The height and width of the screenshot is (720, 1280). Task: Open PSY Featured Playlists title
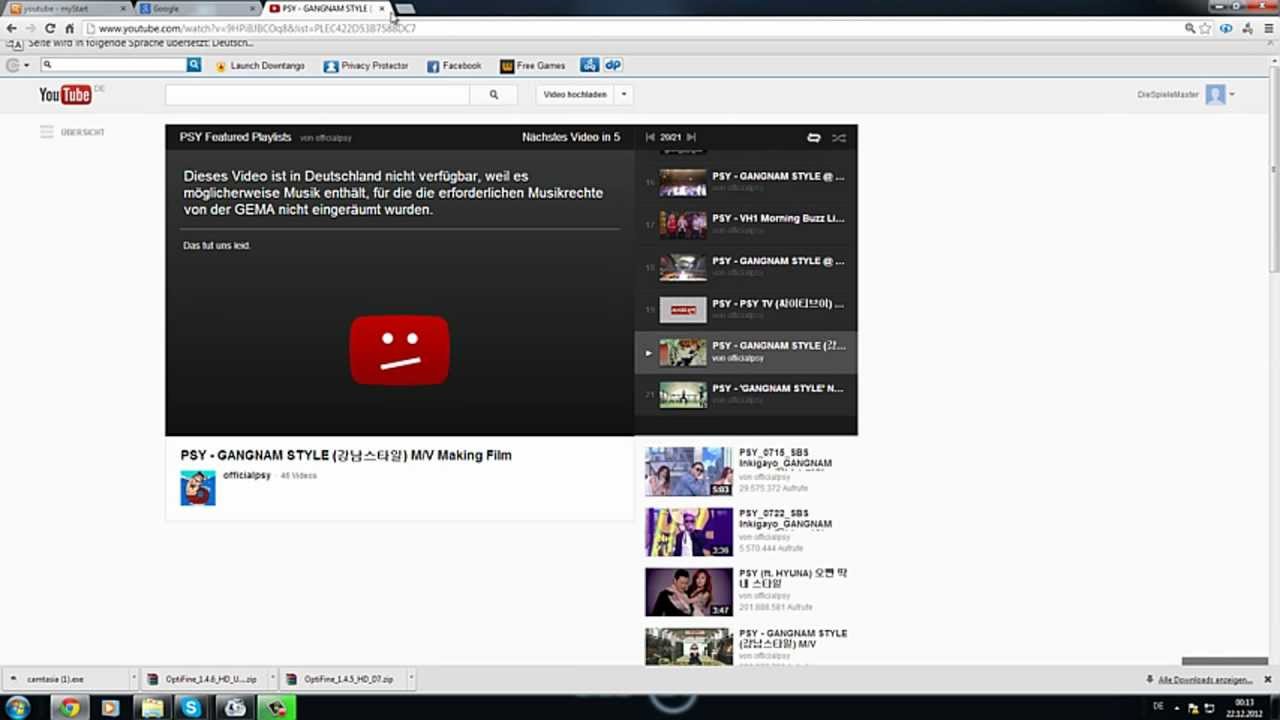point(235,137)
